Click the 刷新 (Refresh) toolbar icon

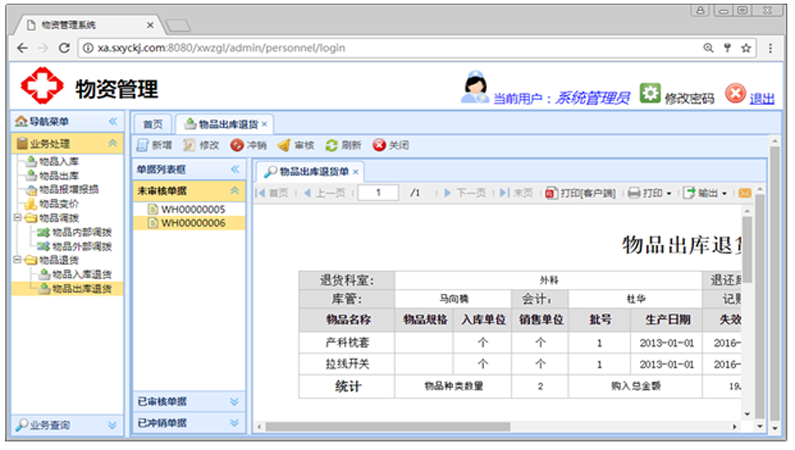(332, 145)
